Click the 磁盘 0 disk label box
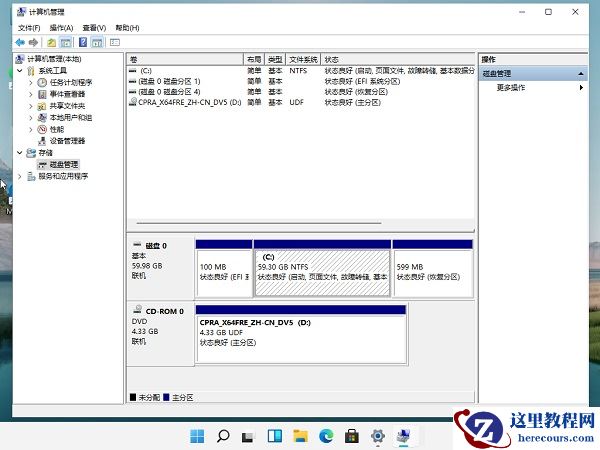The image size is (600, 450). [x=161, y=268]
